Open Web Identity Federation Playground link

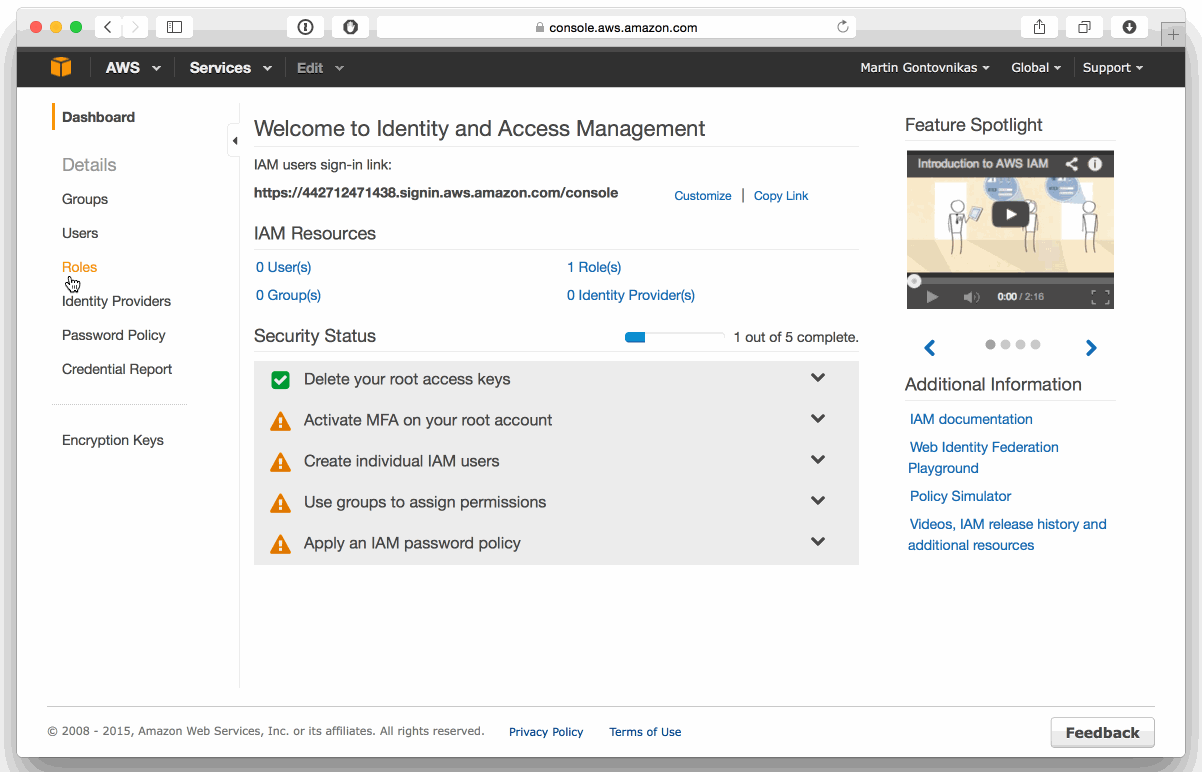[x=983, y=457]
